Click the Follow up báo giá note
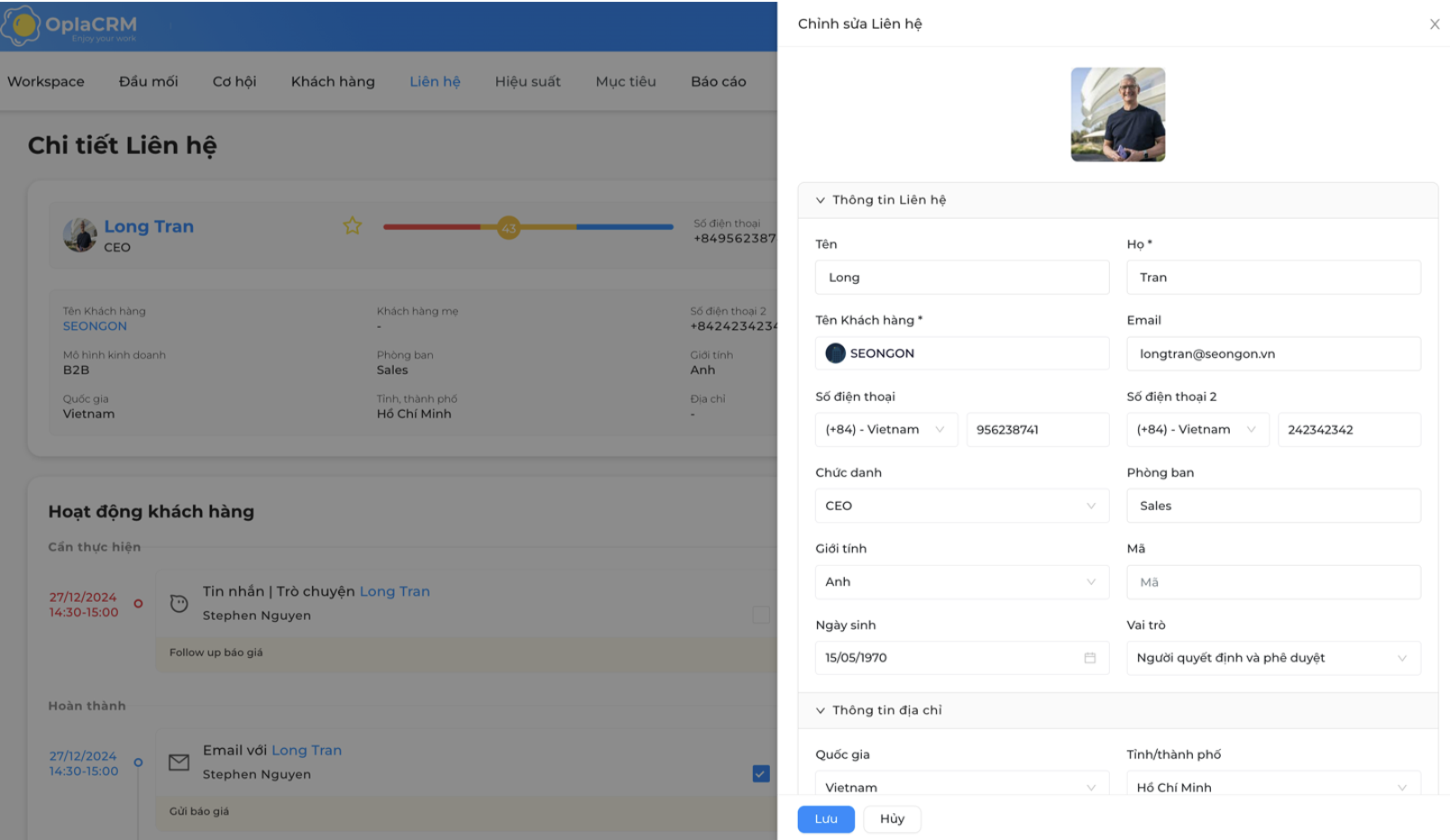Image resolution: width=1450 pixels, height=840 pixels. [x=466, y=653]
